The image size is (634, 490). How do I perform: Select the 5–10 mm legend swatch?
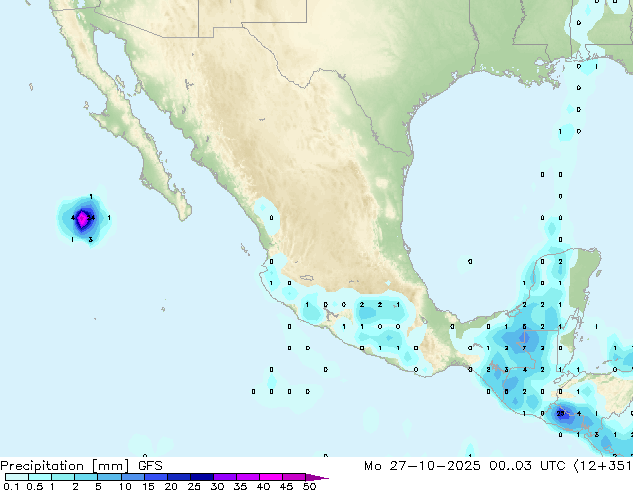tap(109, 477)
